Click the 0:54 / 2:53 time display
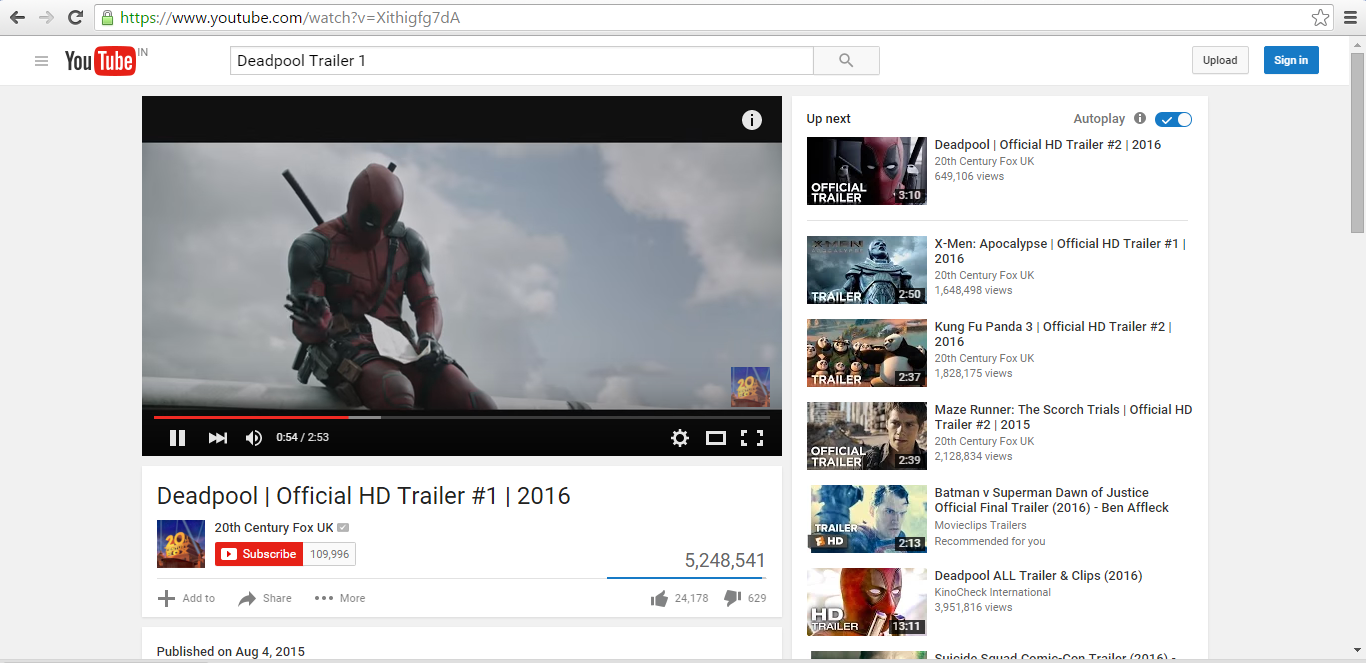 (x=302, y=438)
